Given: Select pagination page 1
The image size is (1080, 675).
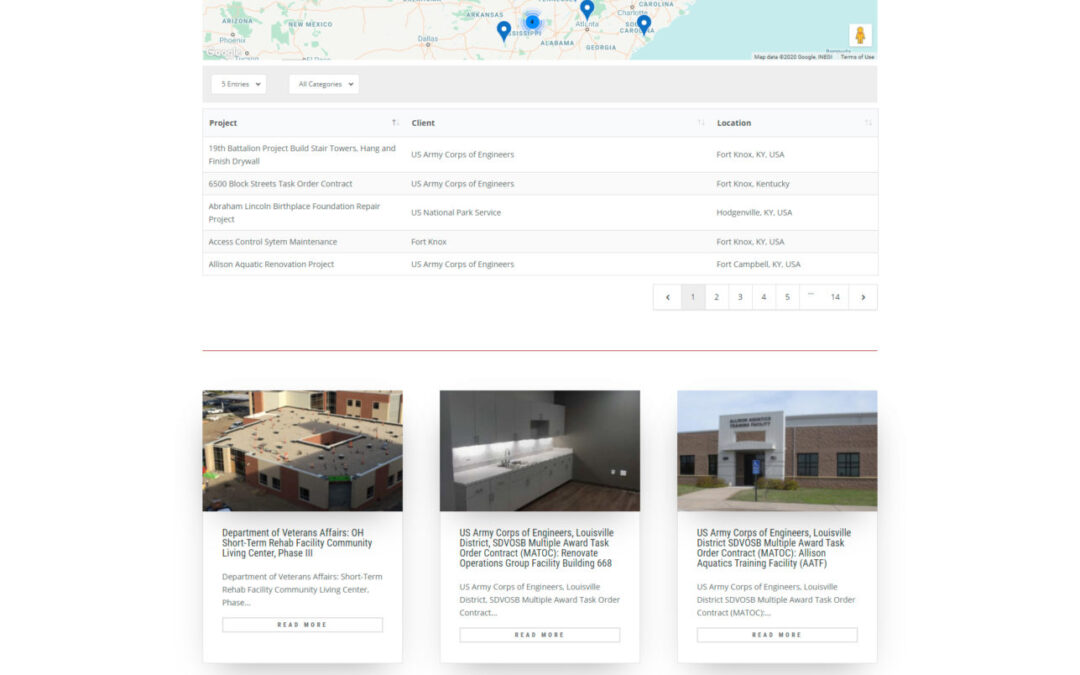Looking at the screenshot, I should (693, 297).
